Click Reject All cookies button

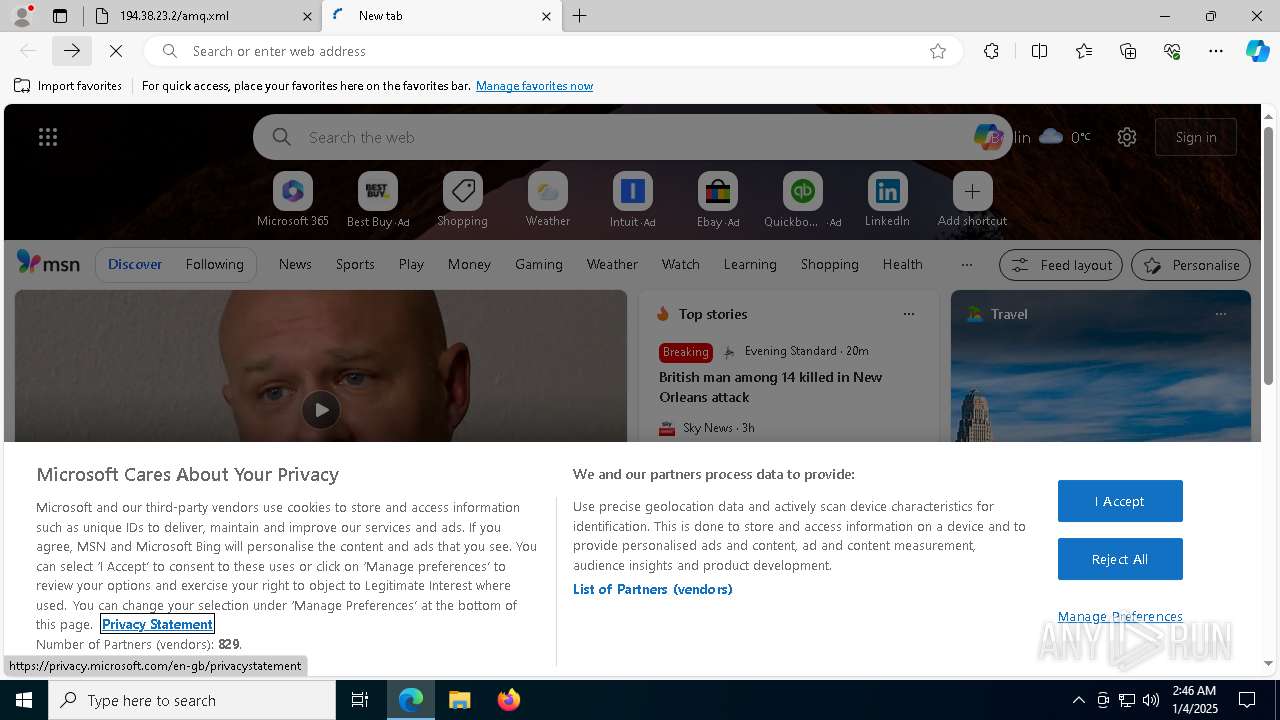1120,559
